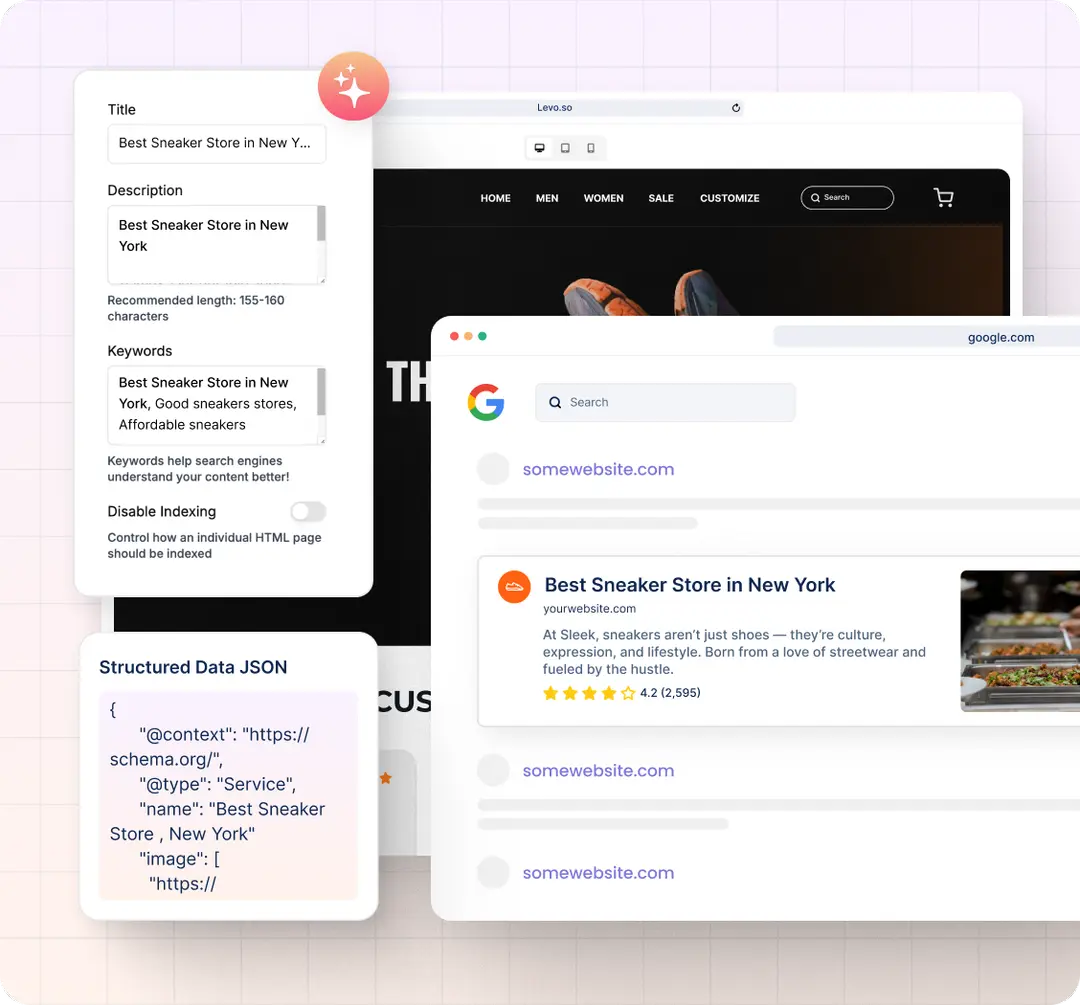
Task: Click the magnifier icon in Google search
Action: coord(554,402)
